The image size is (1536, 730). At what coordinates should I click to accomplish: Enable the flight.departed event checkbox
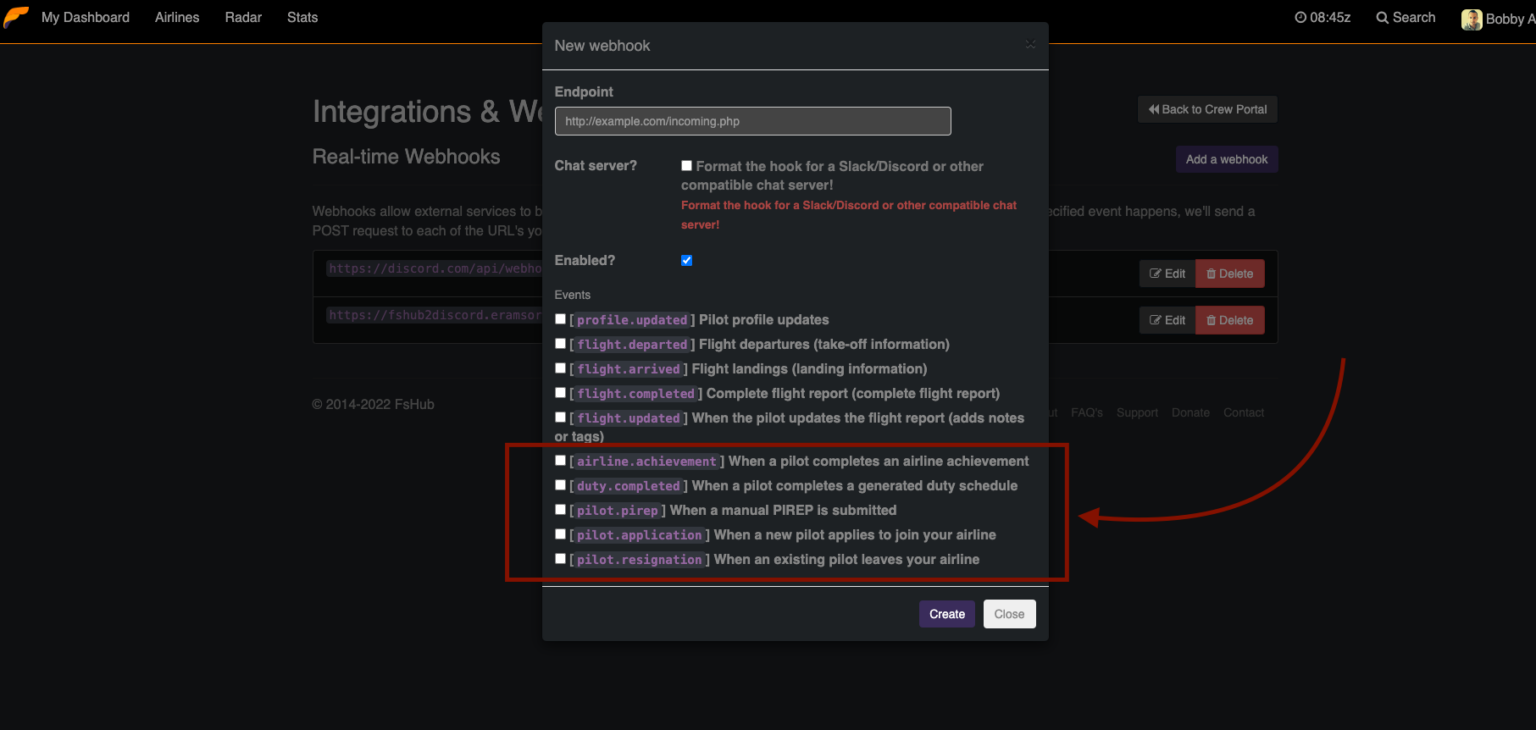tap(560, 343)
